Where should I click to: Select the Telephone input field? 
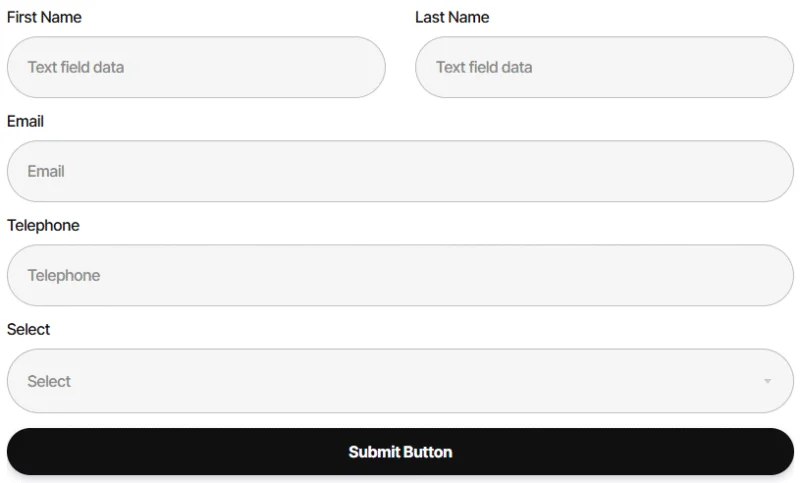coord(400,275)
